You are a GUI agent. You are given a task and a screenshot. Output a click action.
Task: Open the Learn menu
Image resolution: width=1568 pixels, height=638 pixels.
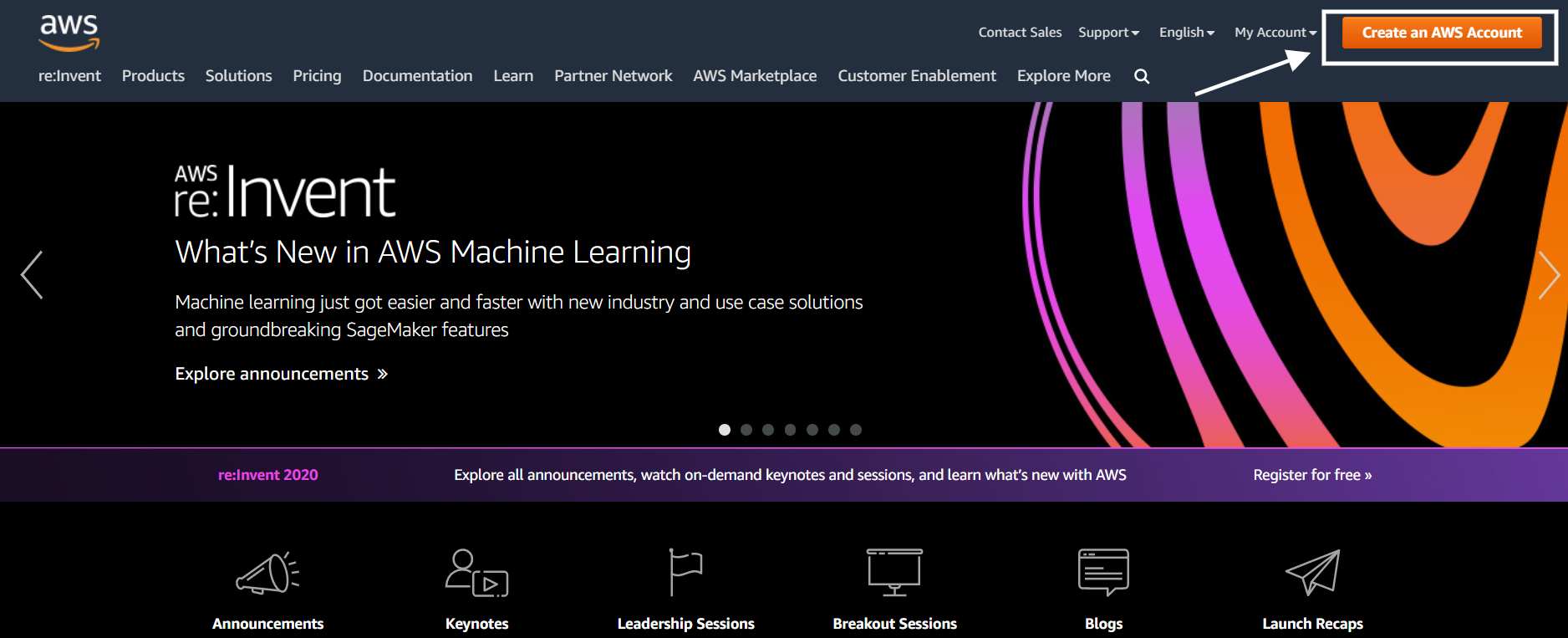pyautogui.click(x=513, y=76)
